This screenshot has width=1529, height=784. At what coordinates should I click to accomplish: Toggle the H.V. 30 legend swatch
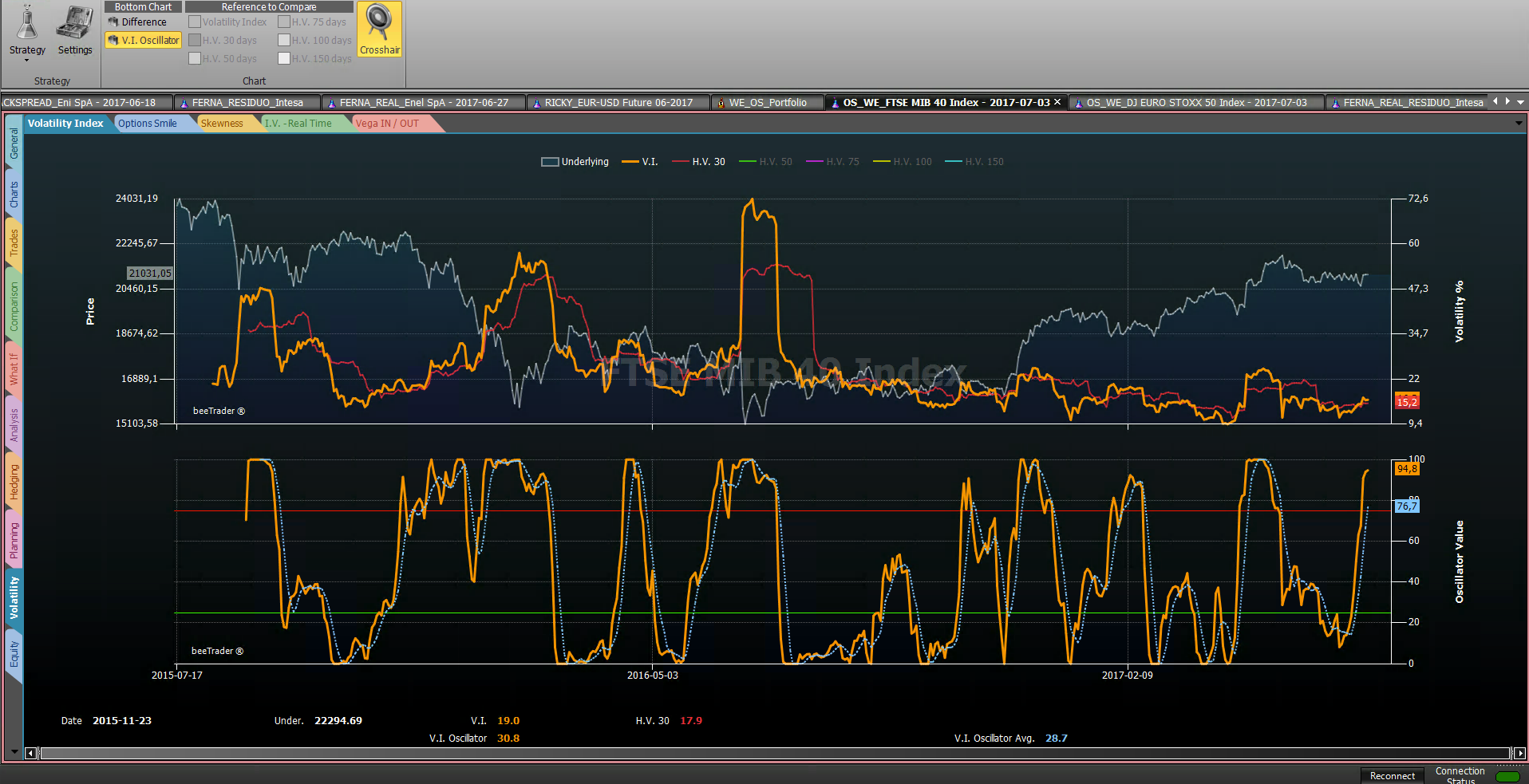[x=680, y=162]
